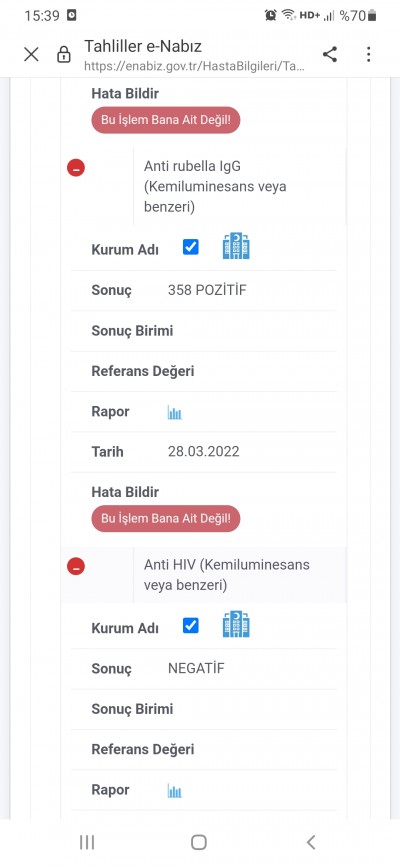Tap the Android home button
This screenshot has width=400, height=866.
pyautogui.click(x=199, y=842)
